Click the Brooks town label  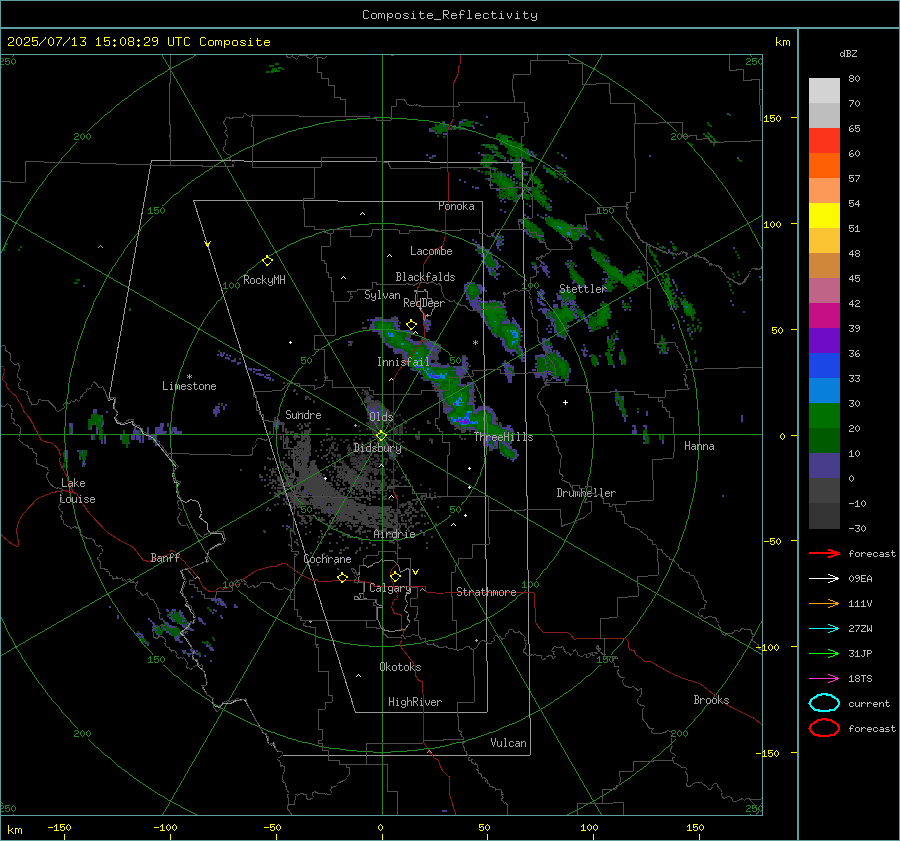pyautogui.click(x=711, y=700)
